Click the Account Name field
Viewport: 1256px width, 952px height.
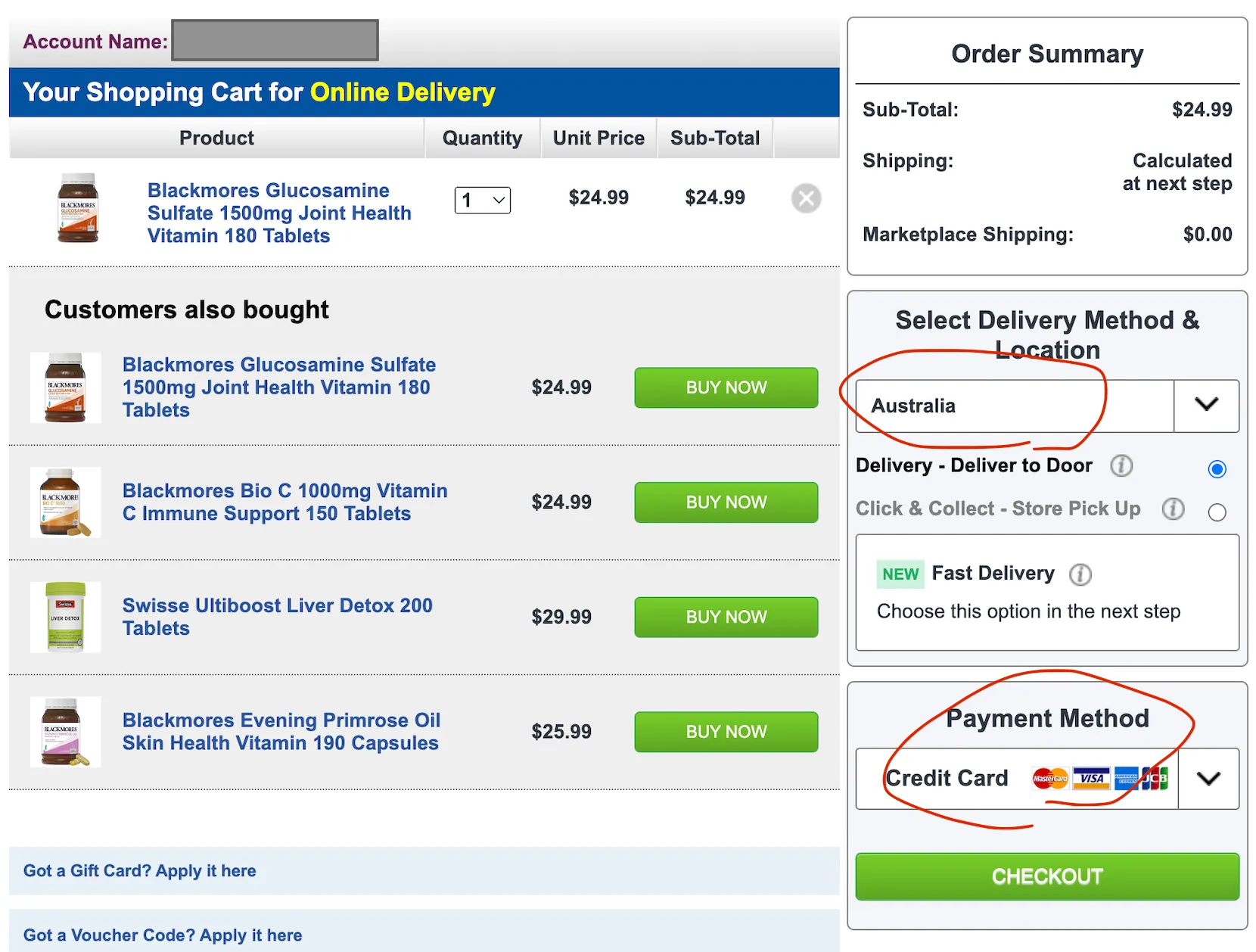275,40
